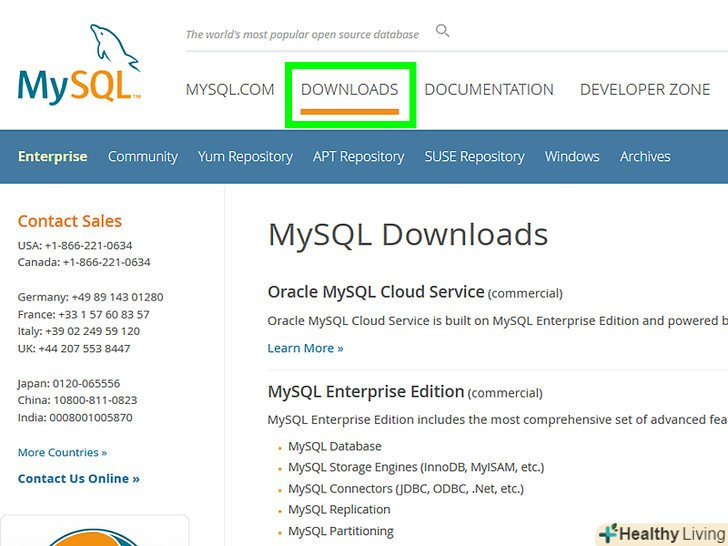Select Windows in the blue submenu
This screenshot has width=728, height=546.
572,156
